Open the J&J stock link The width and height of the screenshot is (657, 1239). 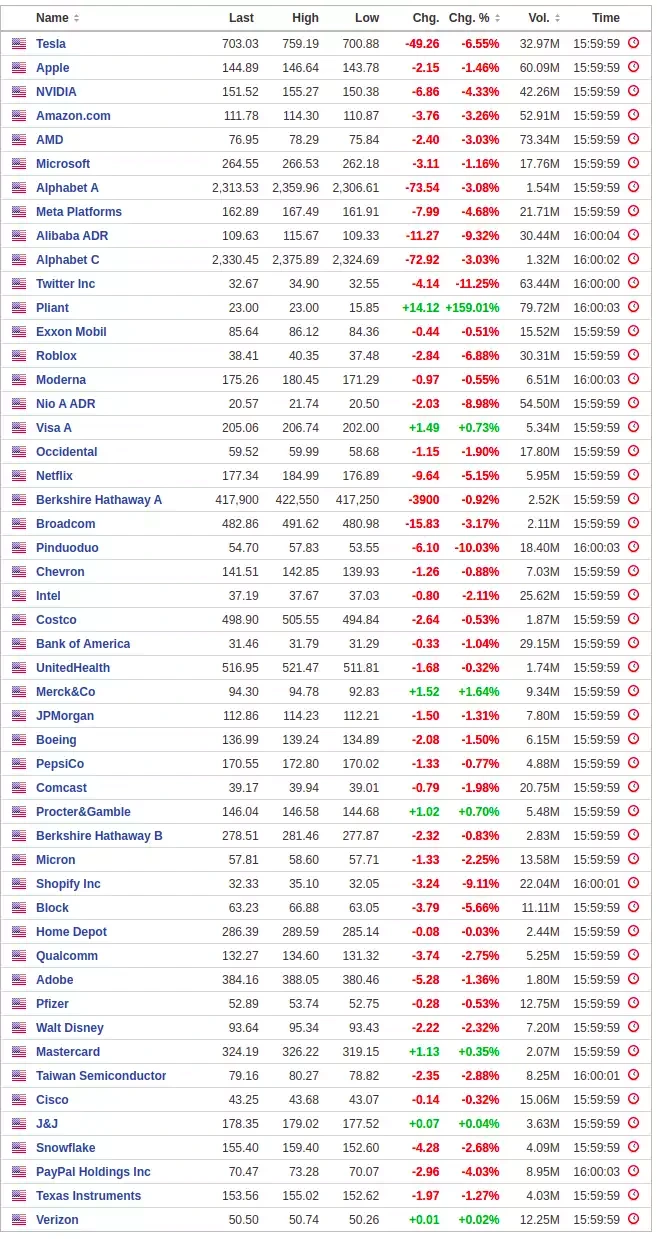pyautogui.click(x=47, y=1124)
